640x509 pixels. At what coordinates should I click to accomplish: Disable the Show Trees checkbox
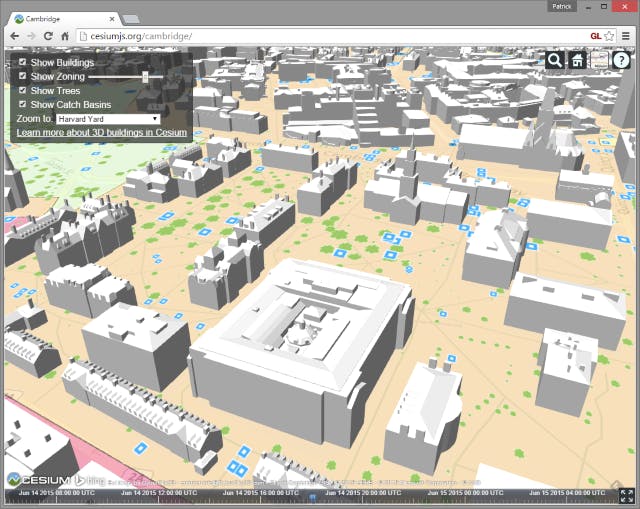pos(23,90)
